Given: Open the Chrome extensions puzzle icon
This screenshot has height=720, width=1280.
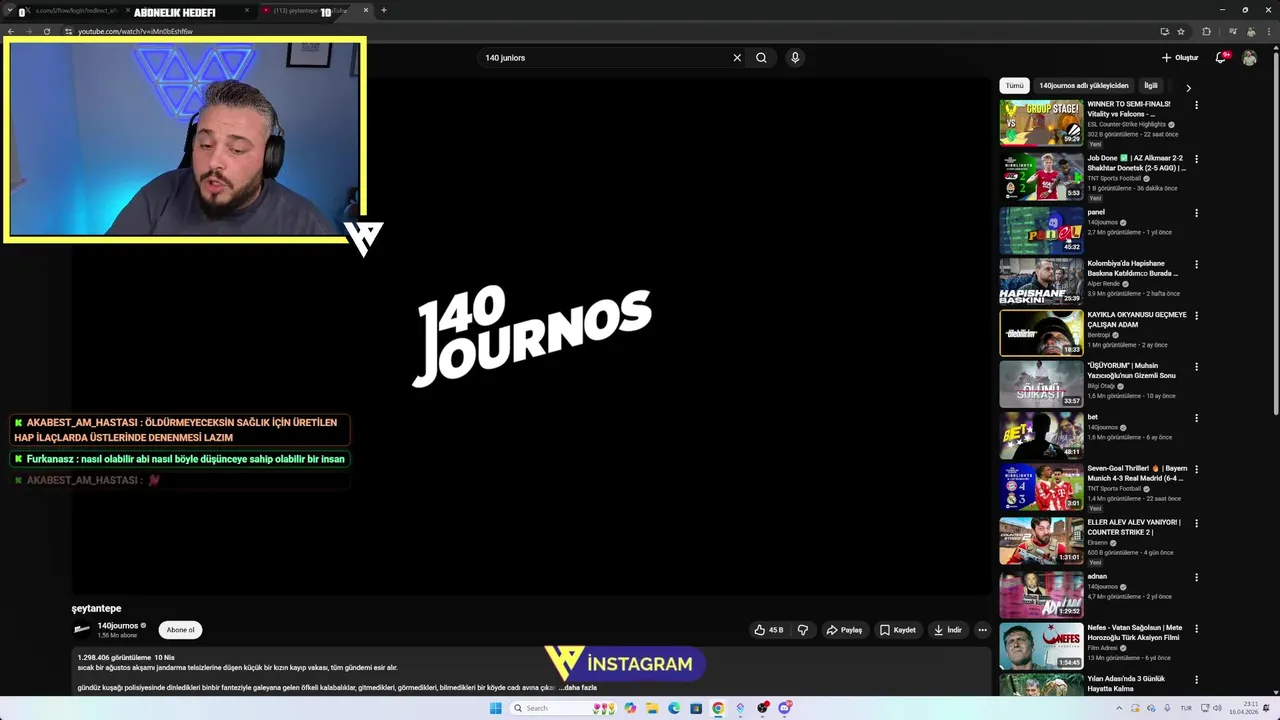Looking at the screenshot, I should pos(1206,31).
